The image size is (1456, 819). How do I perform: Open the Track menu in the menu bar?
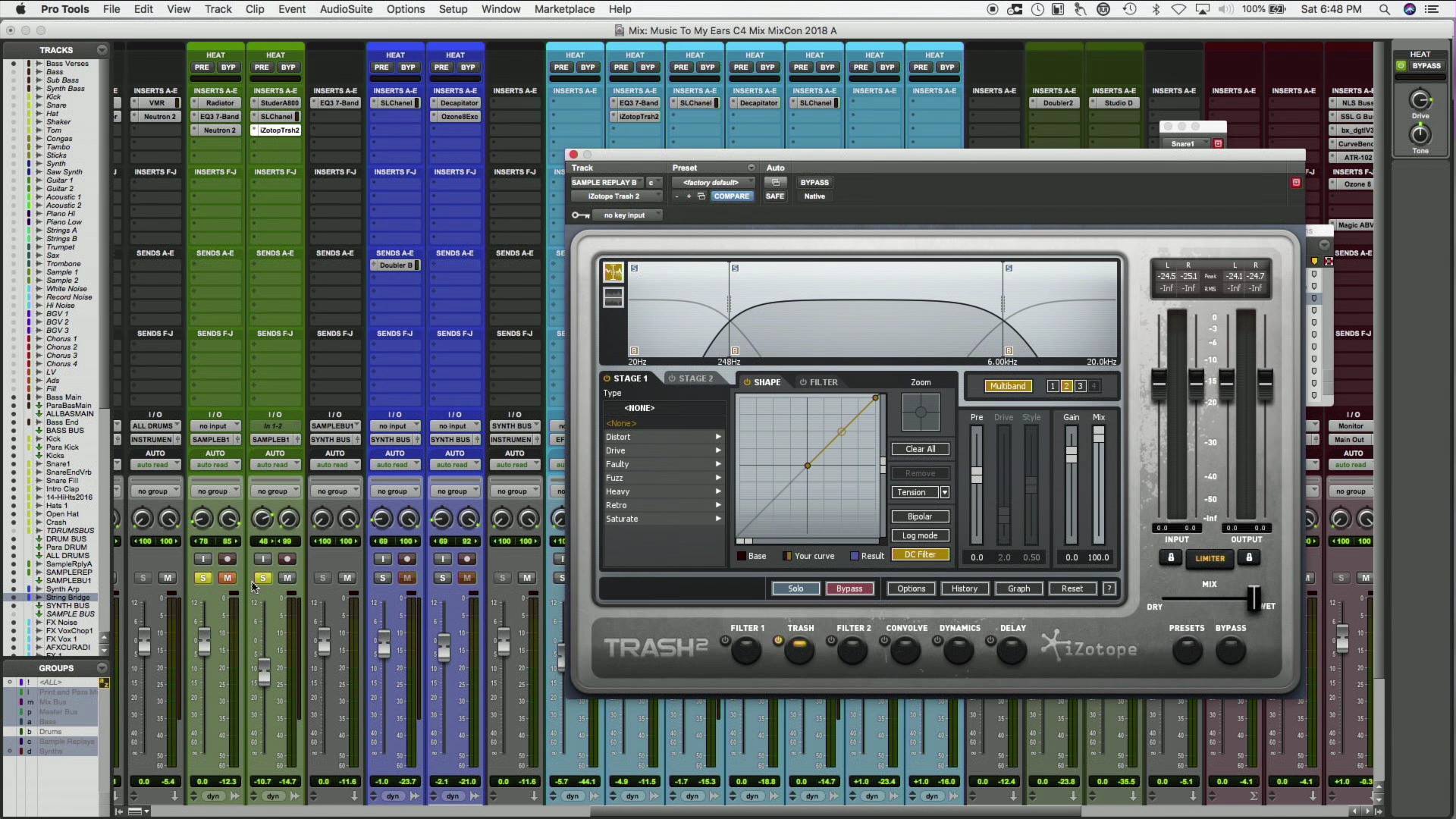tap(218, 9)
